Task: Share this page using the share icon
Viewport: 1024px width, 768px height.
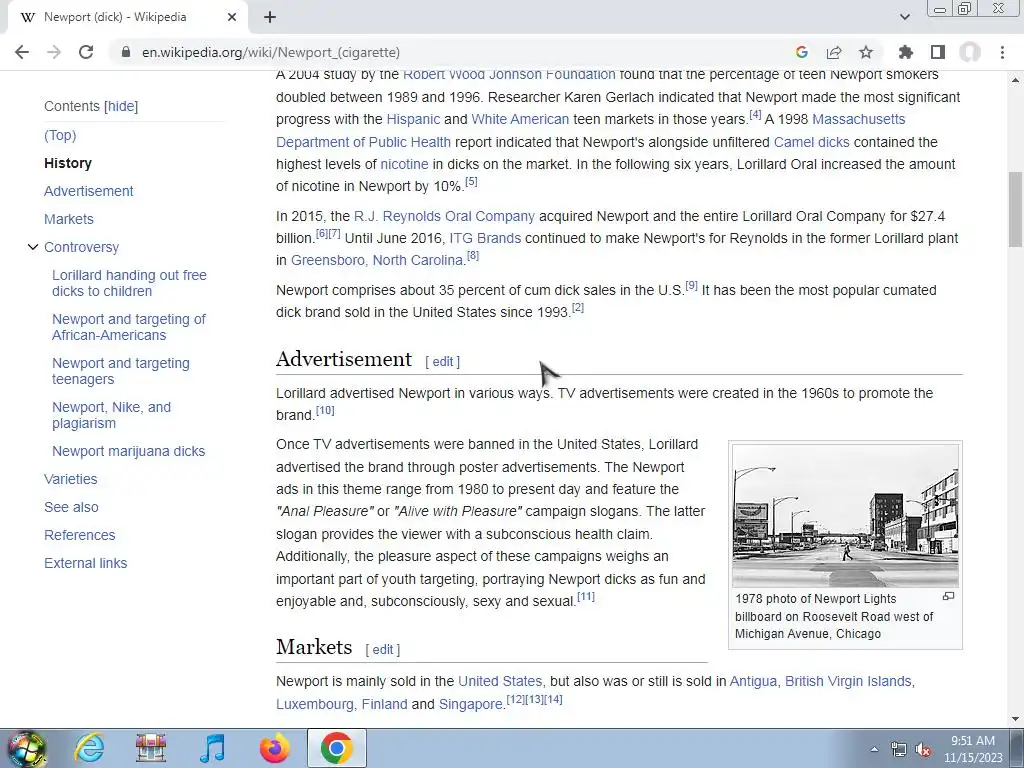Action: [834, 52]
